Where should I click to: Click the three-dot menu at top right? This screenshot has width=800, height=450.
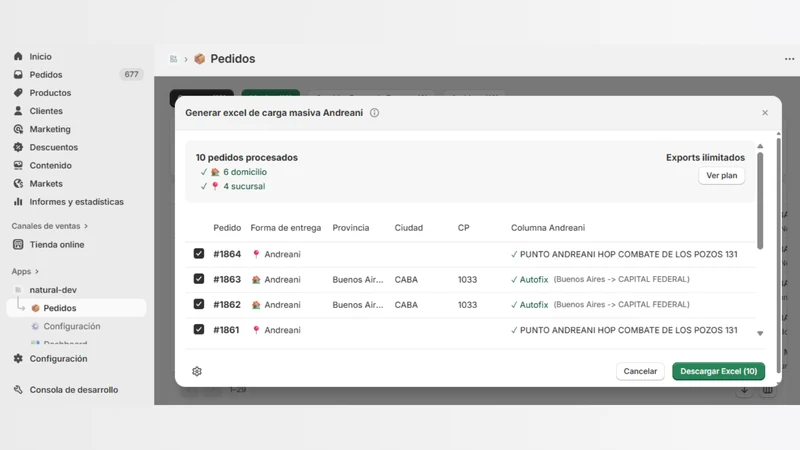pyautogui.click(x=789, y=59)
